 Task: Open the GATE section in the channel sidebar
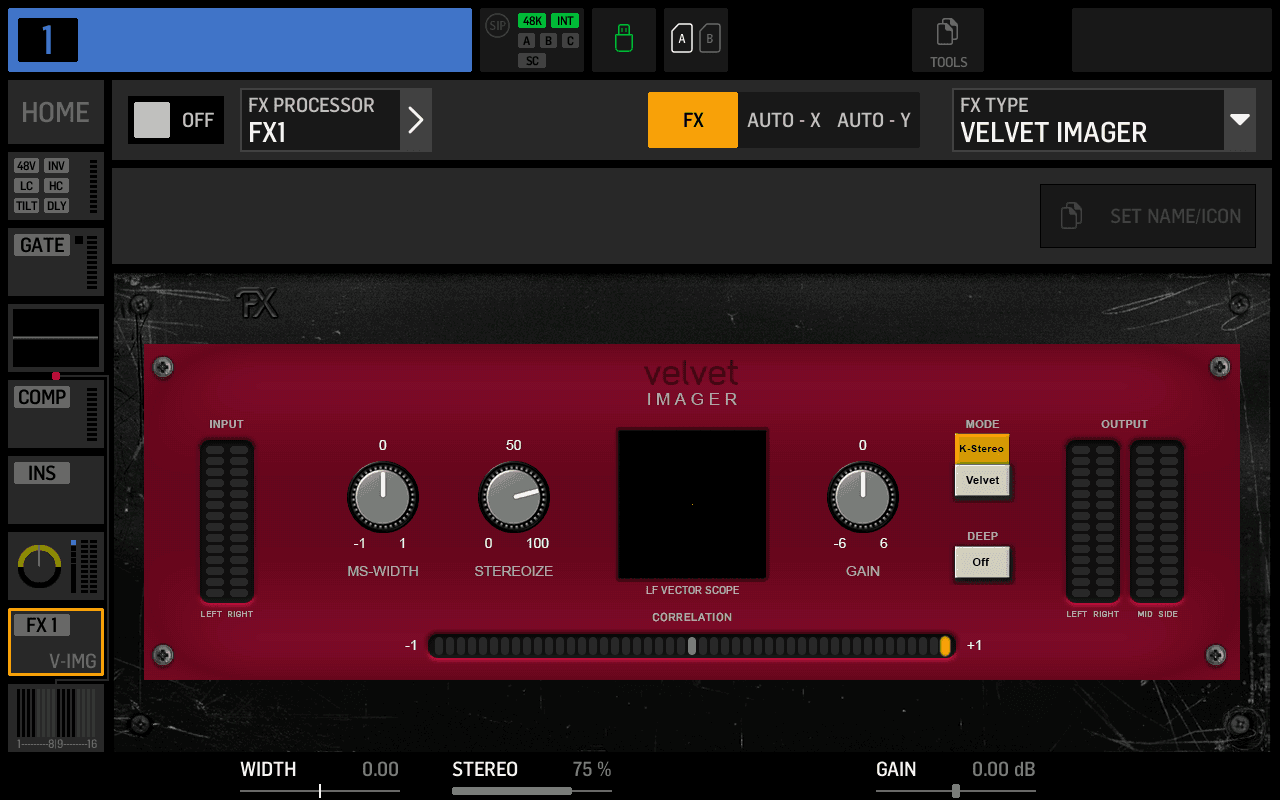tap(55, 262)
